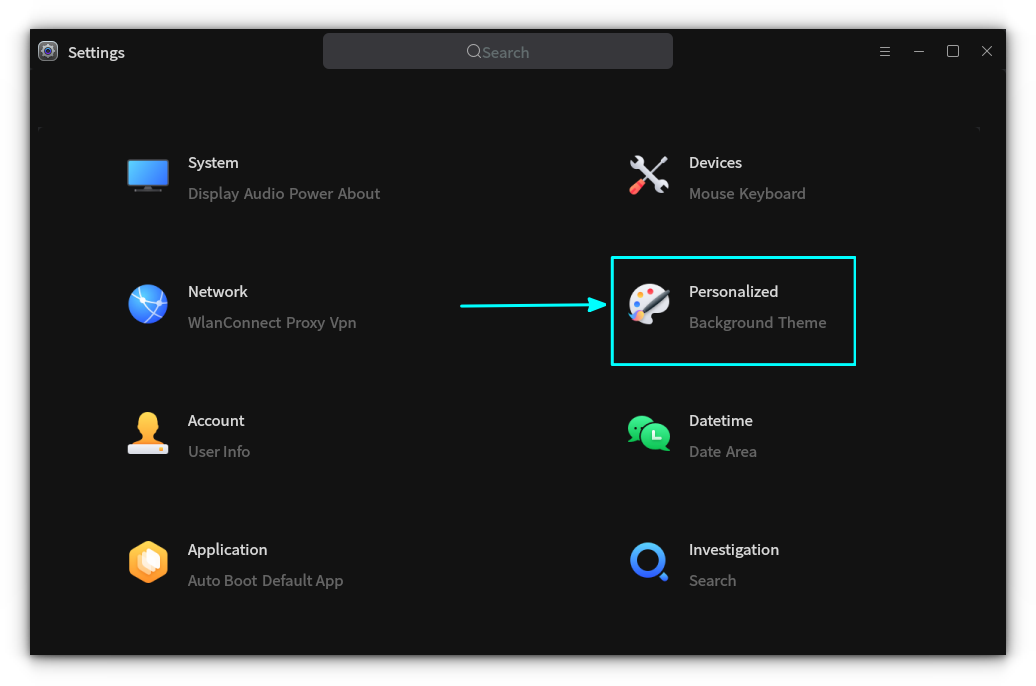The height and width of the screenshot is (686, 1036).
Task: Select the Investigation search icon
Action: [x=648, y=561]
